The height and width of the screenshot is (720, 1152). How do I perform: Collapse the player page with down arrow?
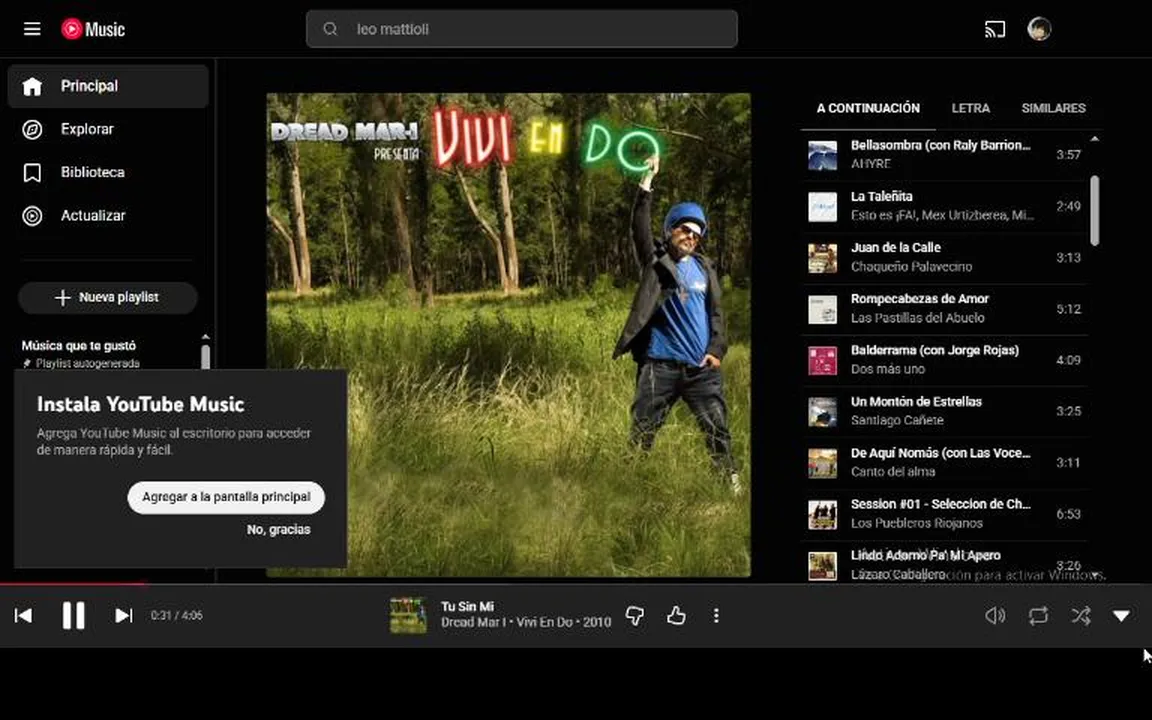[x=1121, y=616]
